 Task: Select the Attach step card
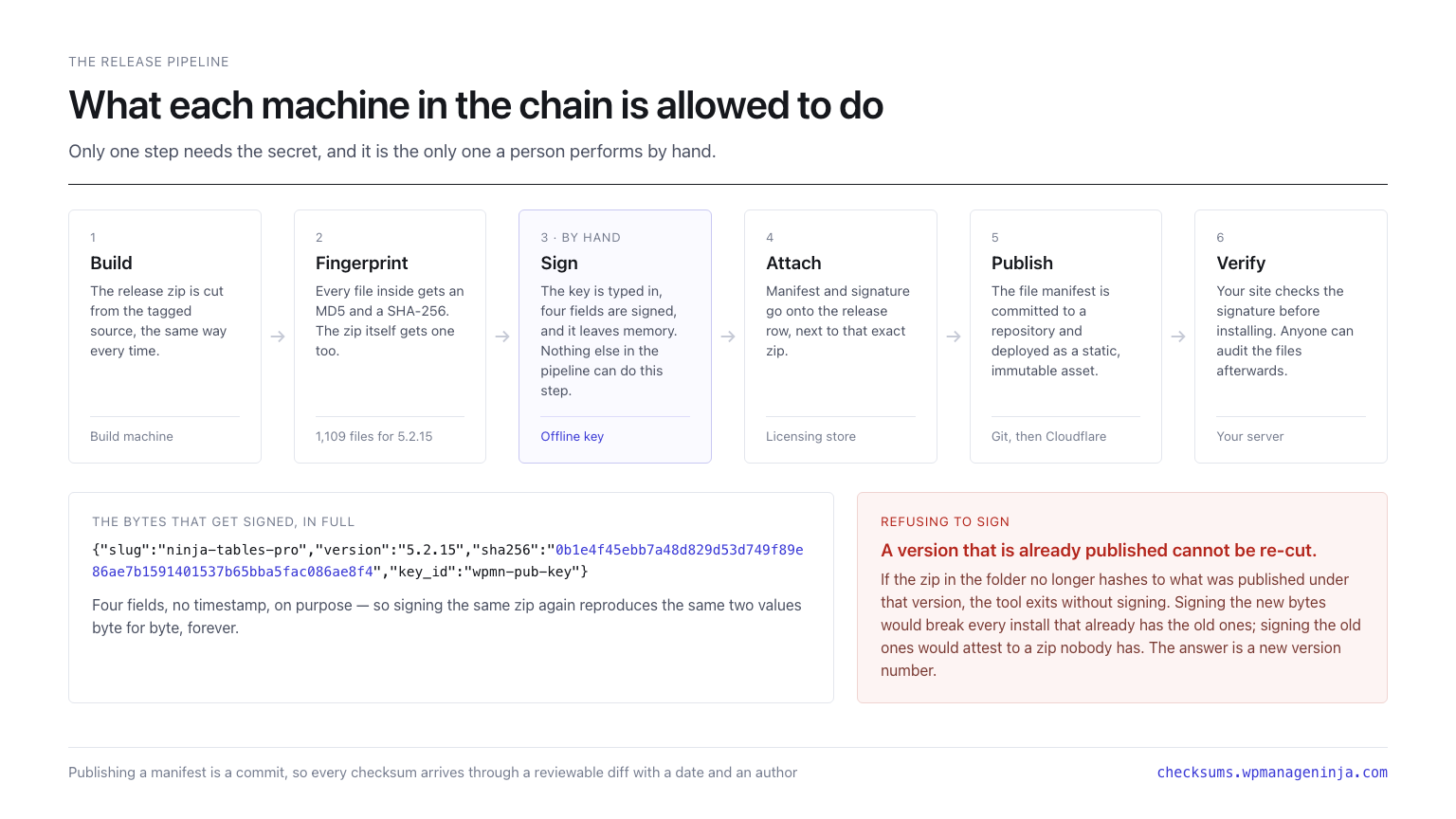(x=841, y=337)
